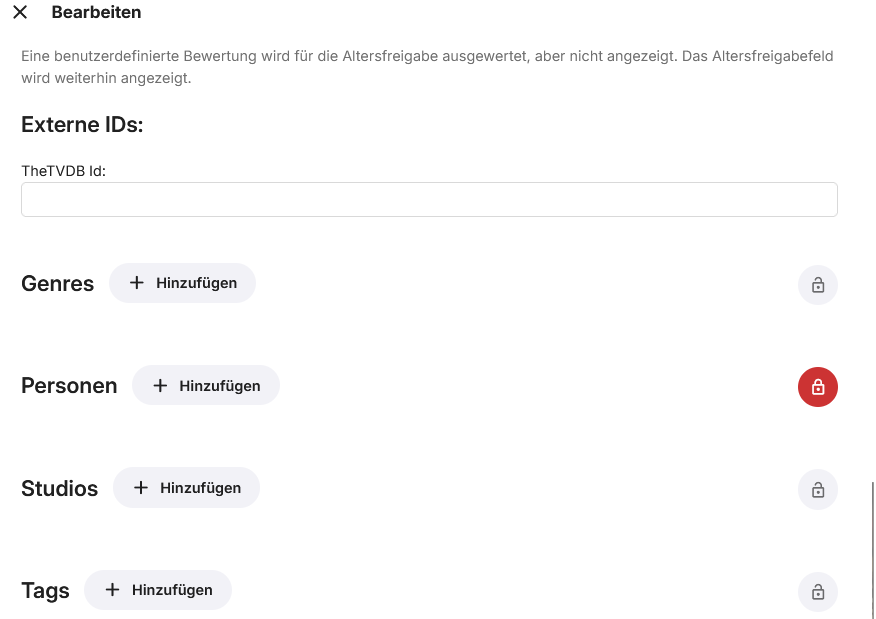Image resolution: width=876 pixels, height=619 pixels.
Task: Lock the Genres field with its padlock
Action: (x=817, y=285)
